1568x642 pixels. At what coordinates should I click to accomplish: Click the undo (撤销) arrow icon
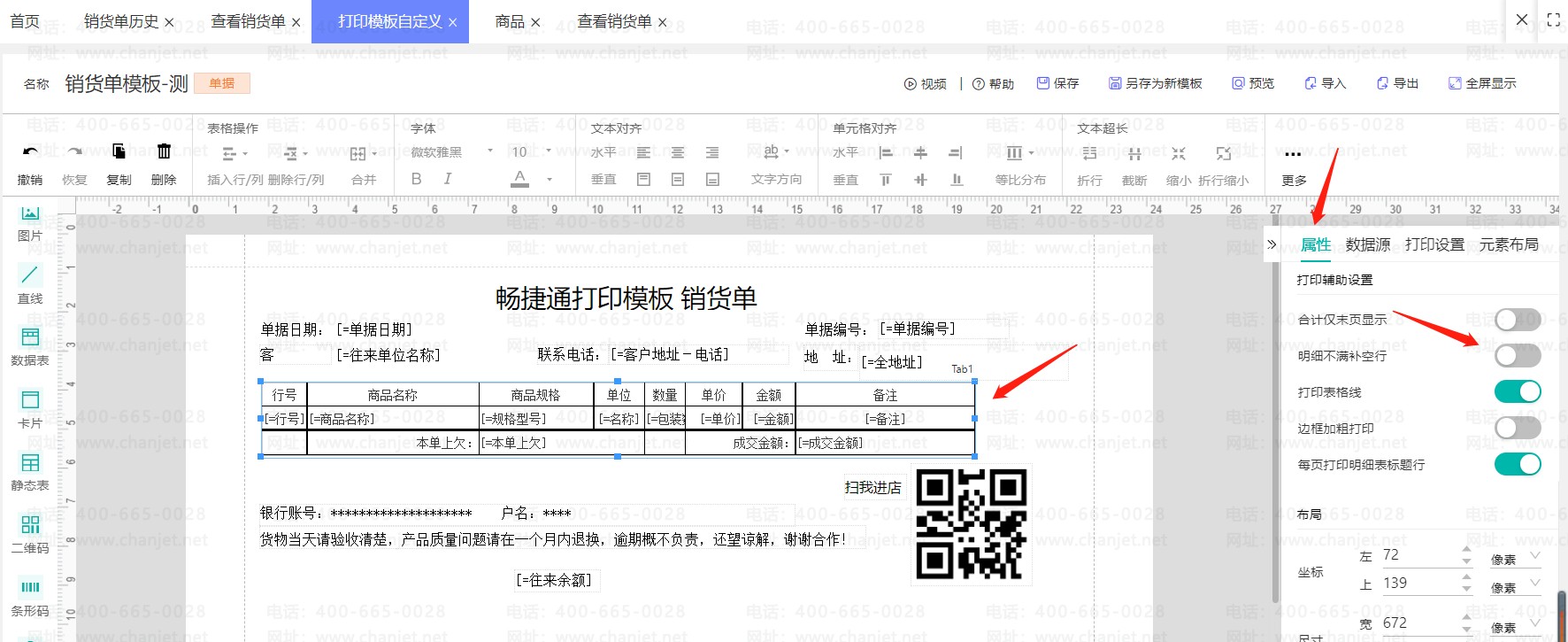point(30,152)
